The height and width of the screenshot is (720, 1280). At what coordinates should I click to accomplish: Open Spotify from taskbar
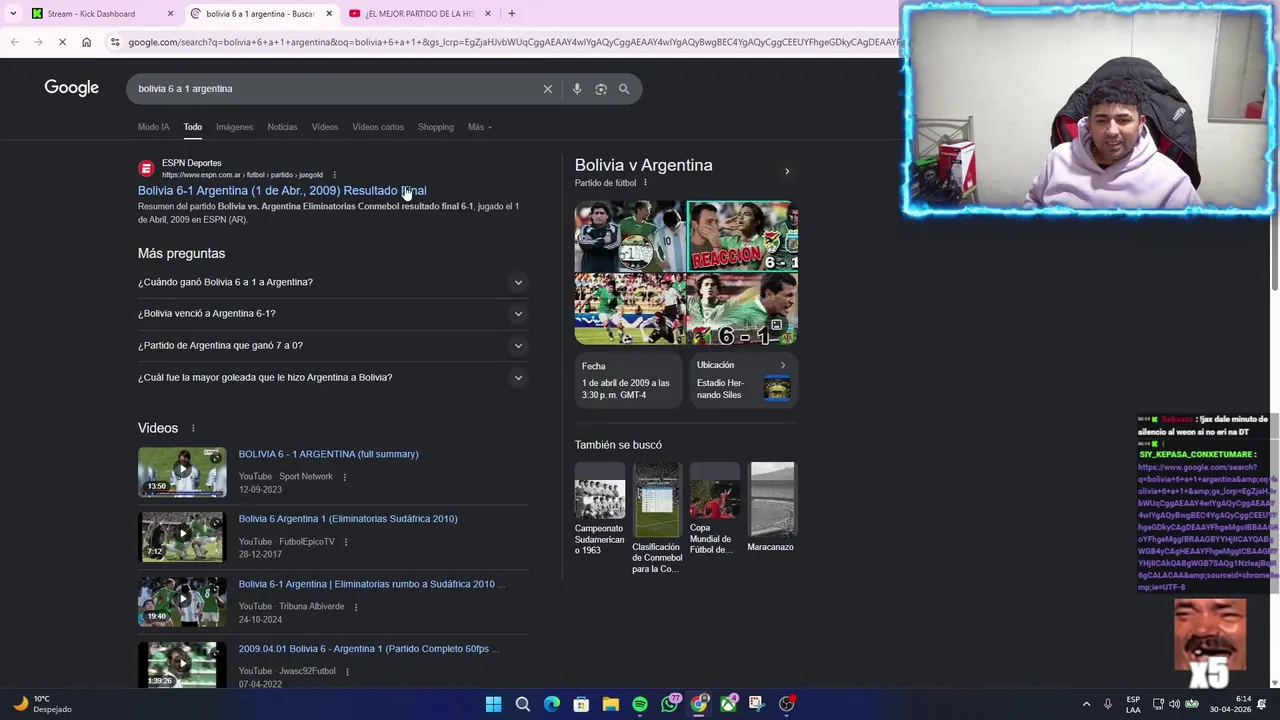640,704
